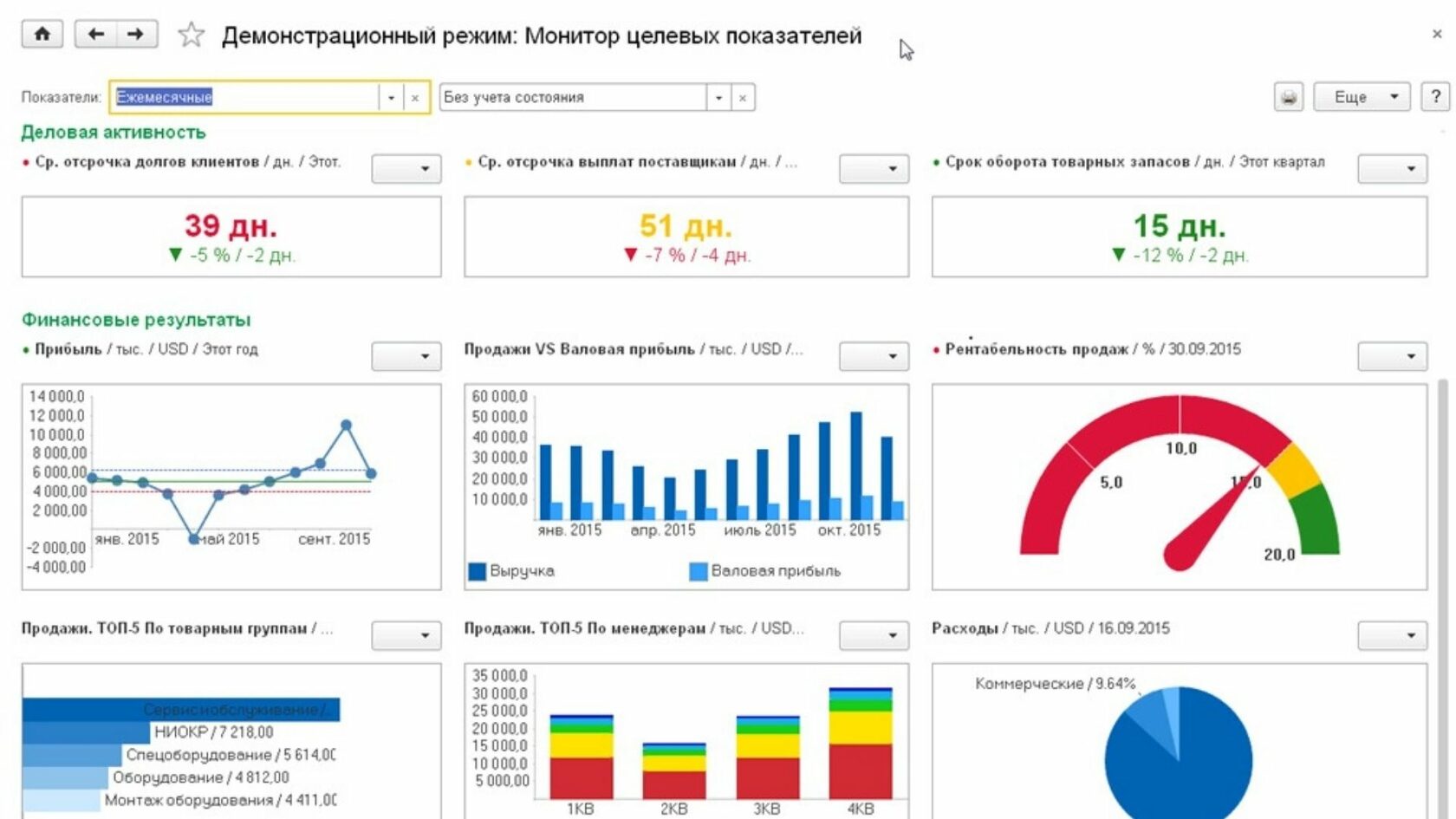Open options for Ср. отсрочка выплат поставщикам
Viewport: 1456px width, 819px height.
[874, 168]
